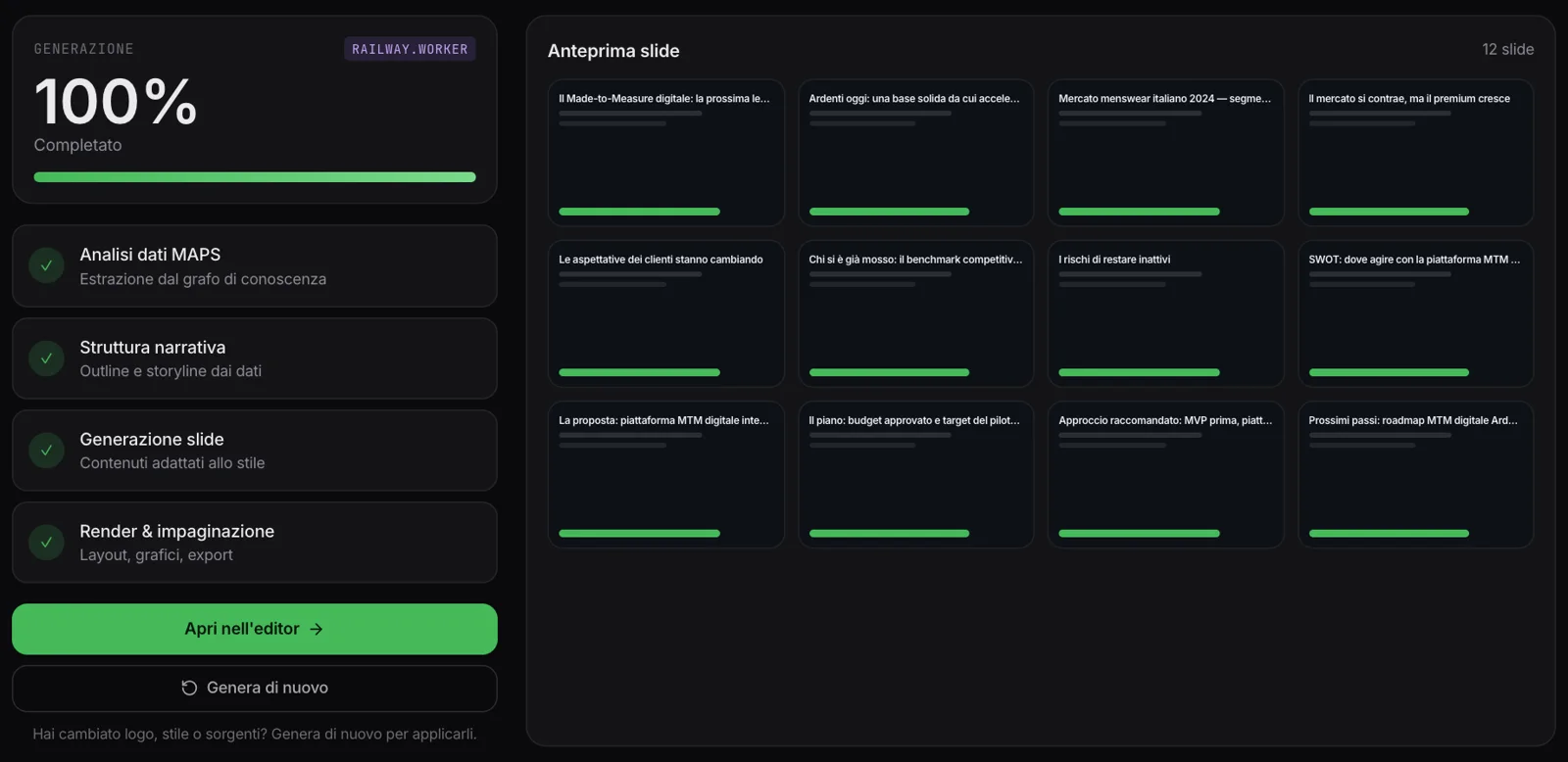Select slide 'SWOT: dove agire' thumbnail
Image resolution: width=1568 pixels, height=762 pixels.
1416,313
